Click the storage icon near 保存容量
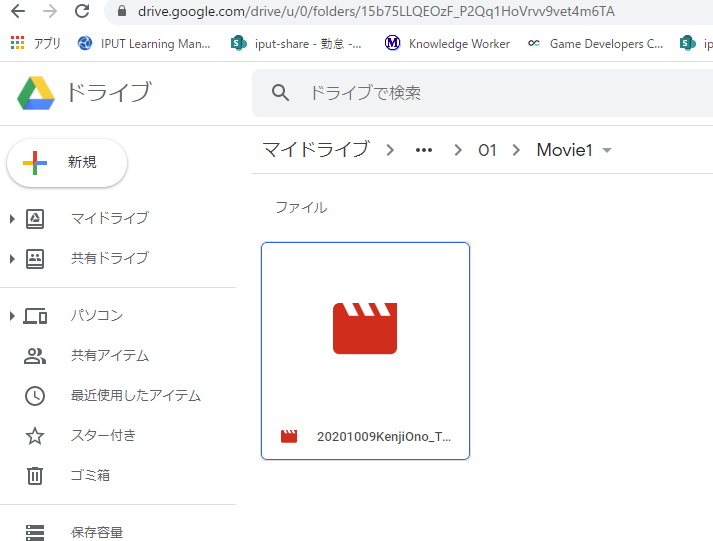 click(35, 533)
